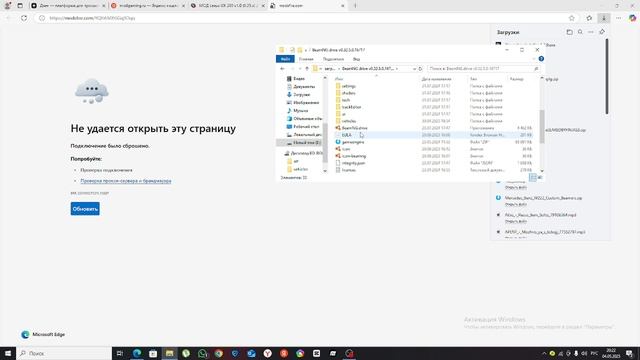The height and width of the screenshot is (360, 640).
Task: Select the settings folder in file list
Action: tap(349, 86)
